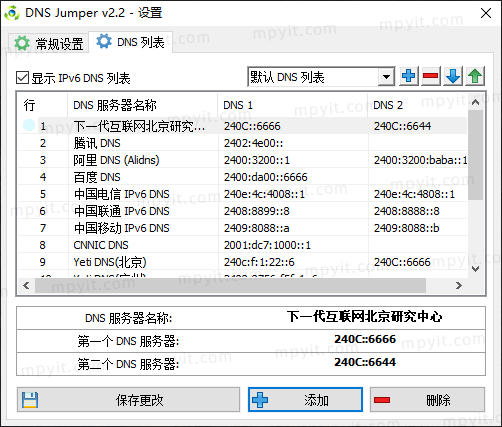Screen dimensions: 502x427
Task: Switch to the 常规设置 tab
Action: 49,43
